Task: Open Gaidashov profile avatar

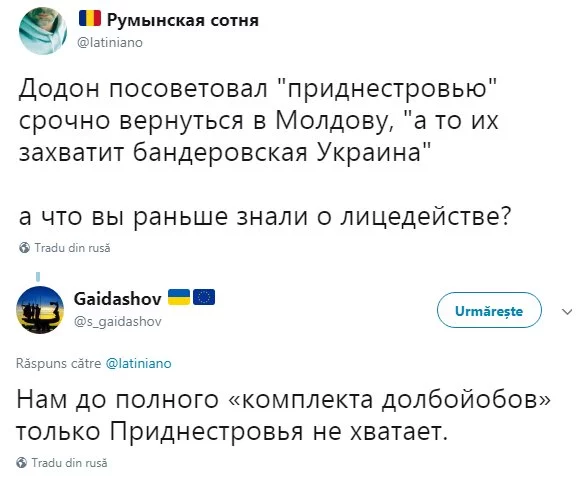Action: 40,310
